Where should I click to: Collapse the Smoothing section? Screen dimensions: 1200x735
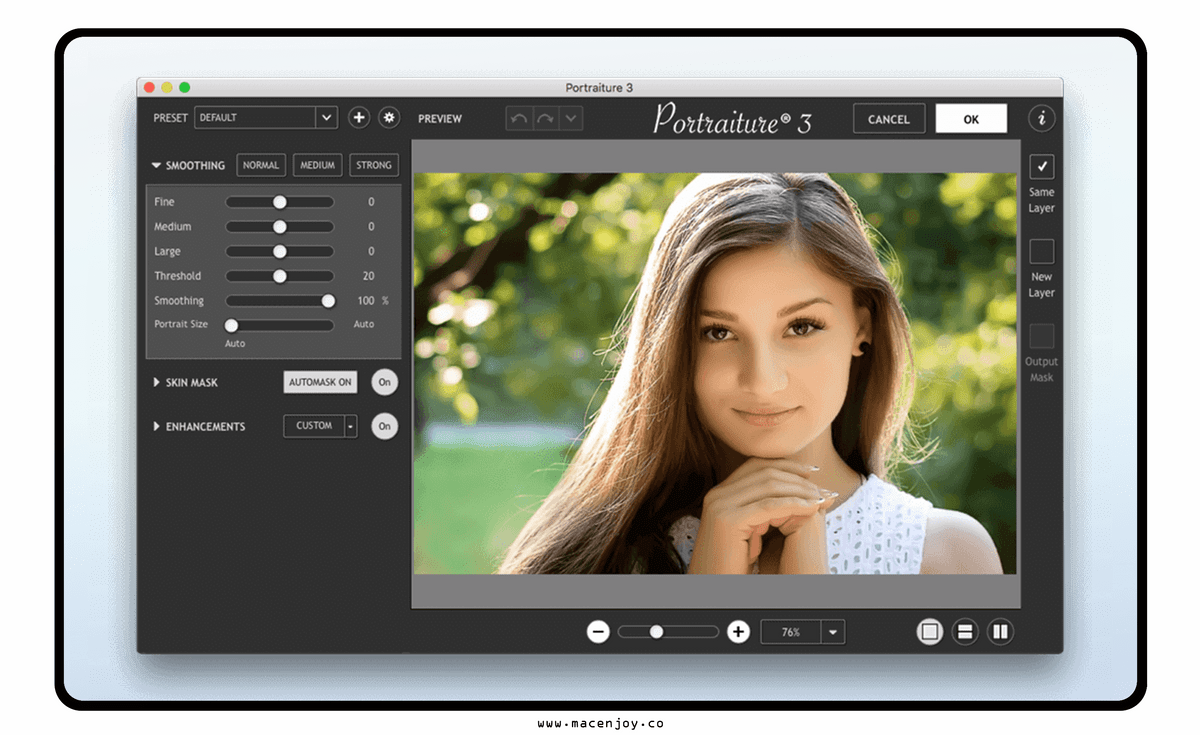coord(156,166)
